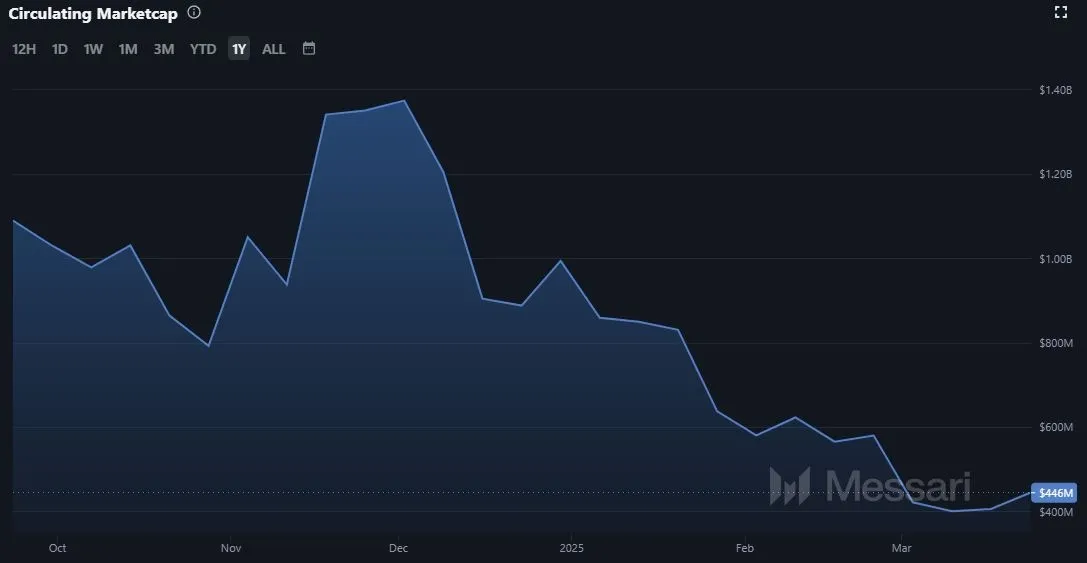Click the Messari watermark text

coord(898,486)
